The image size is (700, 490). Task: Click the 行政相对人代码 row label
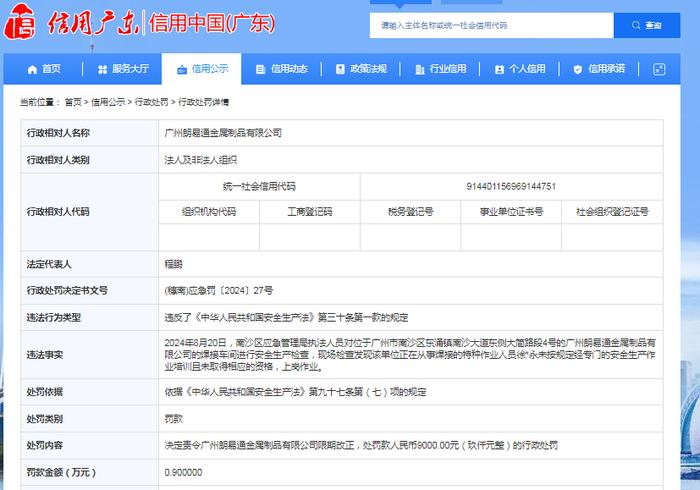pyautogui.click(x=58, y=212)
